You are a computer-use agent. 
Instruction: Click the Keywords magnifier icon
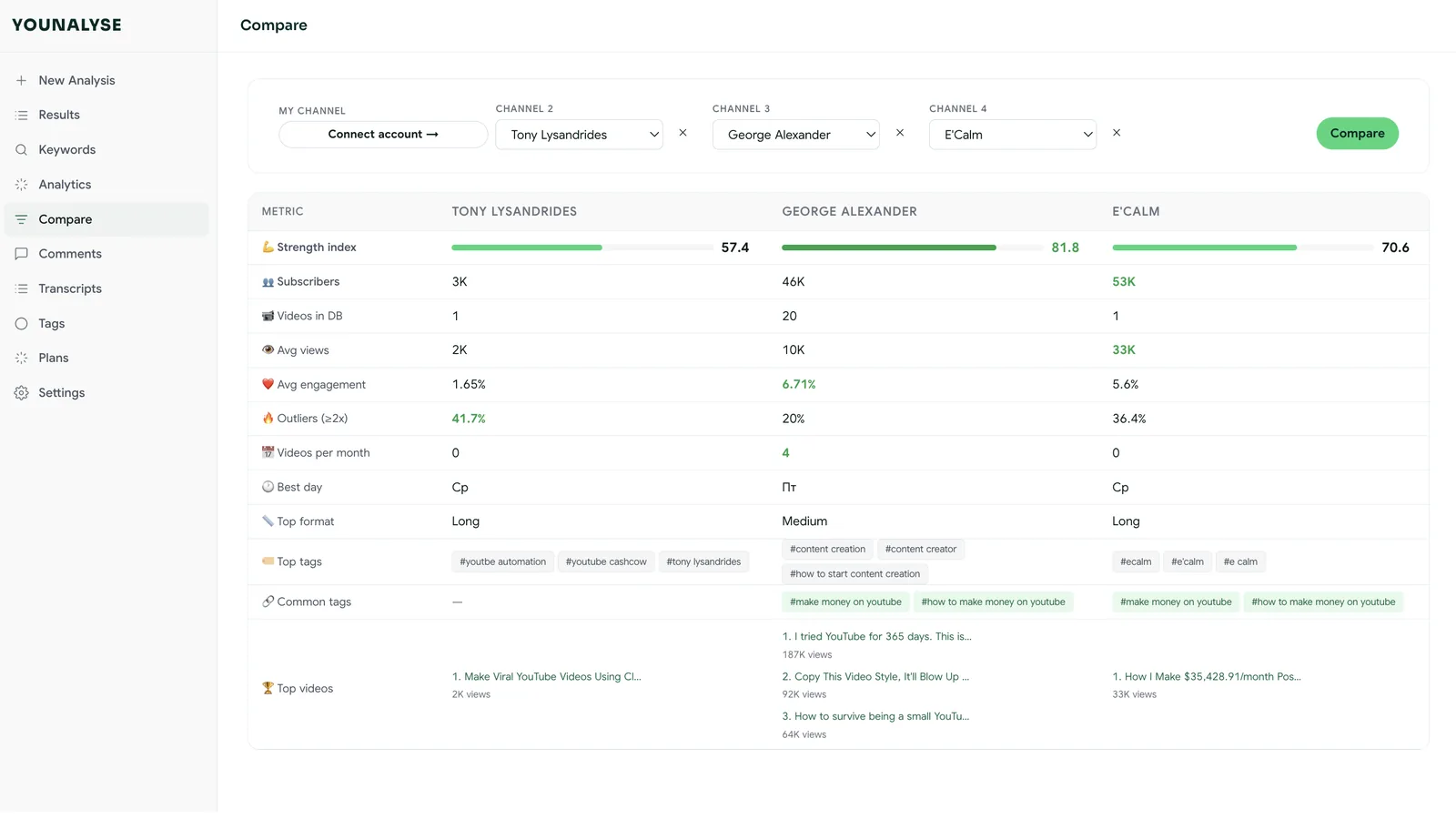pos(21,149)
